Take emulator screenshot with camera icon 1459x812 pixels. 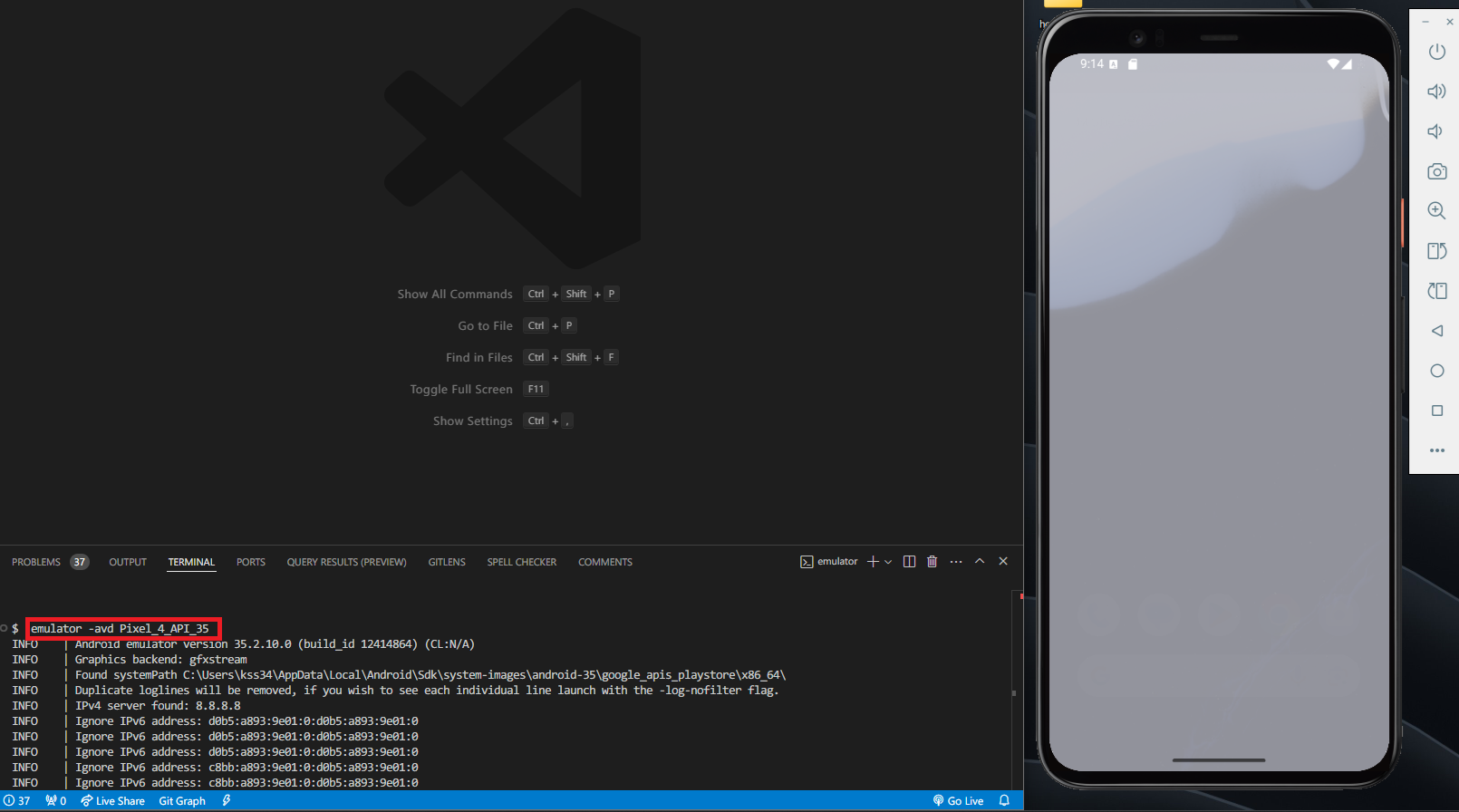click(1437, 171)
